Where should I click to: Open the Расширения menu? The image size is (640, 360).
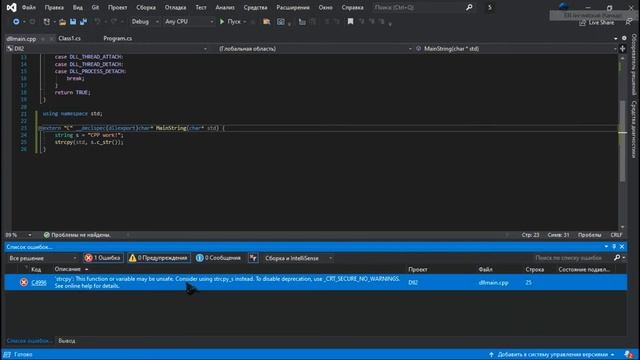[x=293, y=7]
